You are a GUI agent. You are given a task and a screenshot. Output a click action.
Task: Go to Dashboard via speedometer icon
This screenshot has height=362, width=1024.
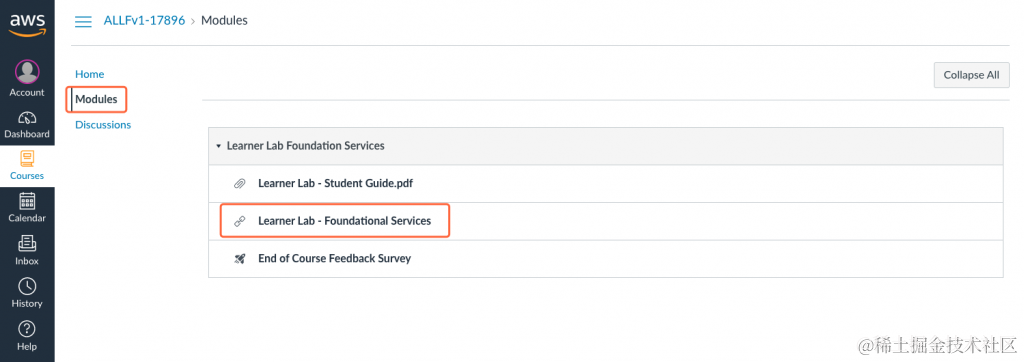[x=27, y=118]
